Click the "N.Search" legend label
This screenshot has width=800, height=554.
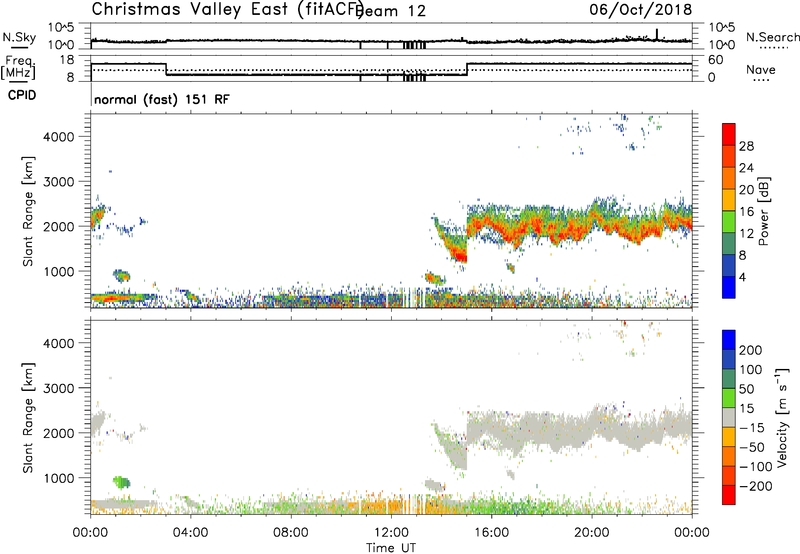point(773,37)
